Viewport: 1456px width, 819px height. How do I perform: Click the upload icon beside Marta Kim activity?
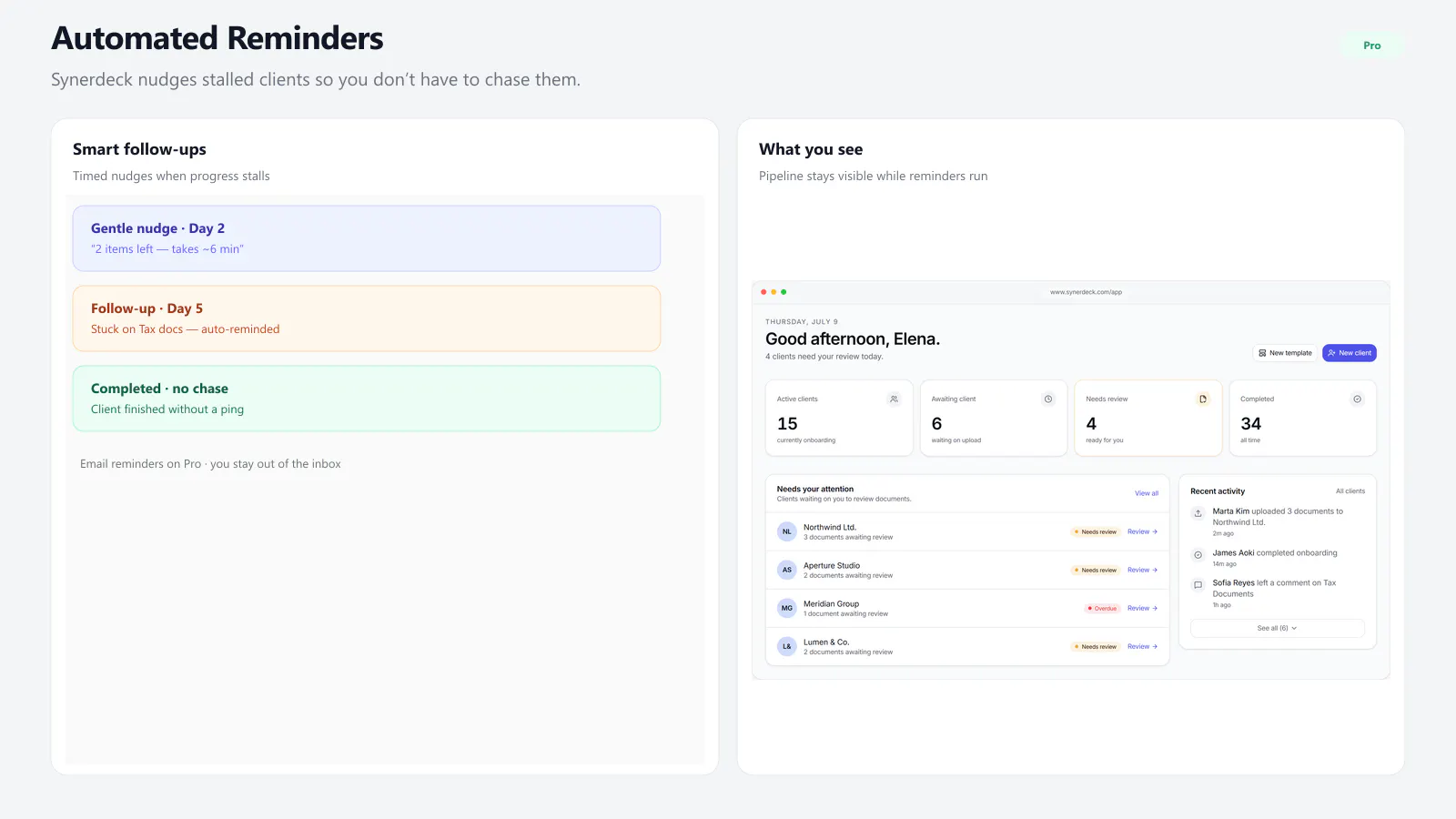coord(1198,513)
